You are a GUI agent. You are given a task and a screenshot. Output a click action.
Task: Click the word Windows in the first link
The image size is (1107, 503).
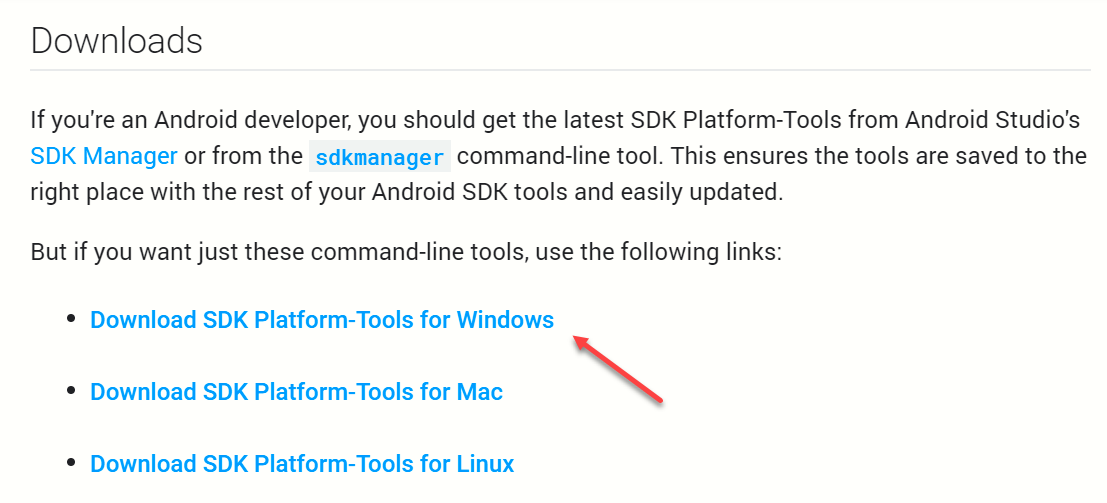(505, 320)
